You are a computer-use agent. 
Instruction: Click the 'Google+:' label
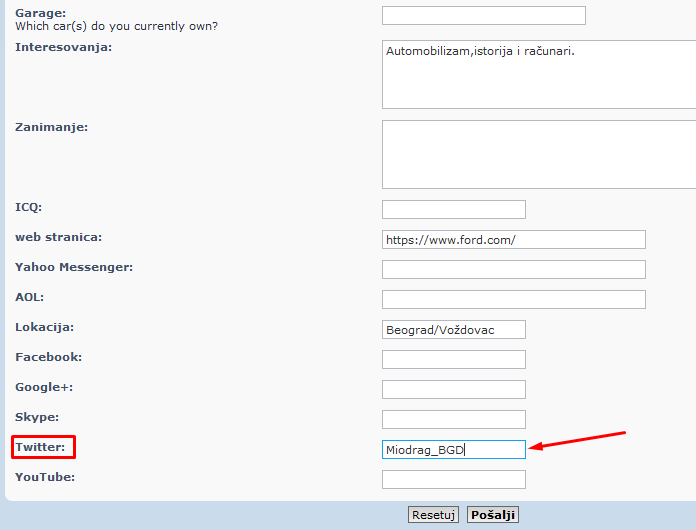click(x=44, y=387)
